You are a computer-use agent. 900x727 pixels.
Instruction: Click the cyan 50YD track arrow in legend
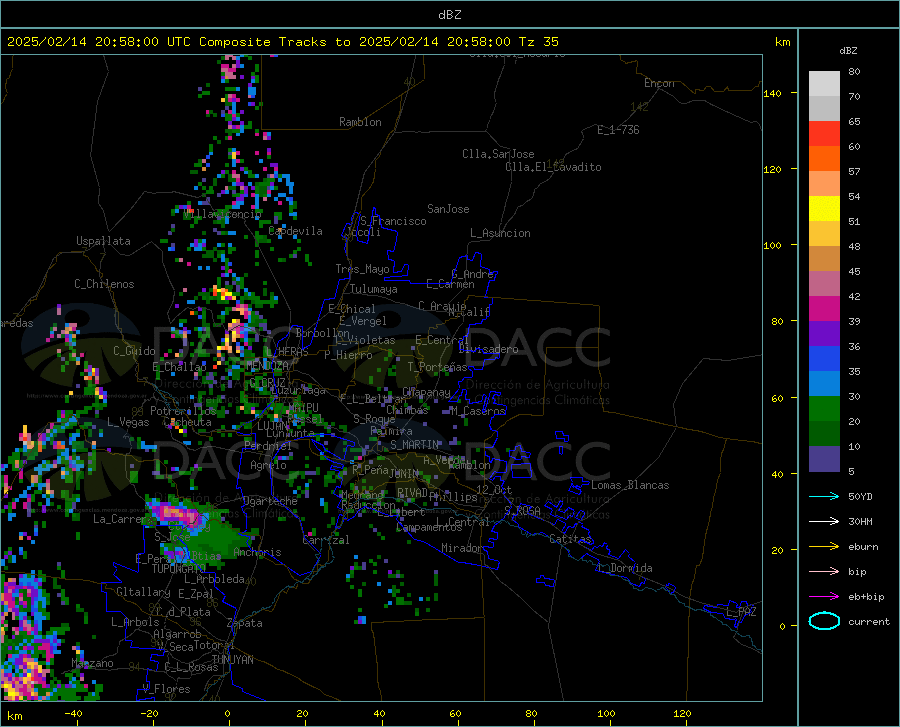(824, 496)
